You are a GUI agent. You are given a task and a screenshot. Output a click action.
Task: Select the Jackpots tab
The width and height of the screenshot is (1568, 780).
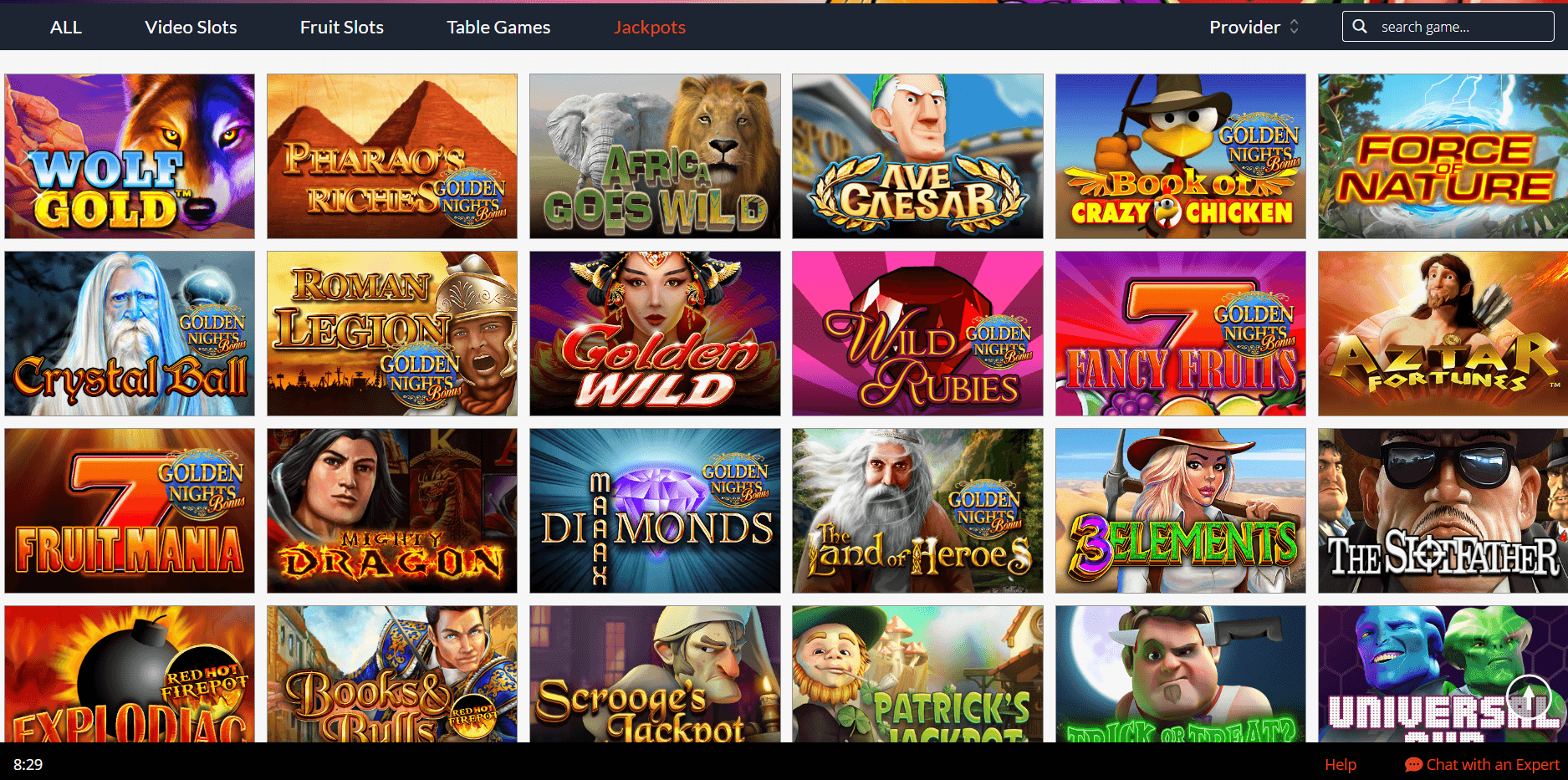pyautogui.click(x=650, y=28)
